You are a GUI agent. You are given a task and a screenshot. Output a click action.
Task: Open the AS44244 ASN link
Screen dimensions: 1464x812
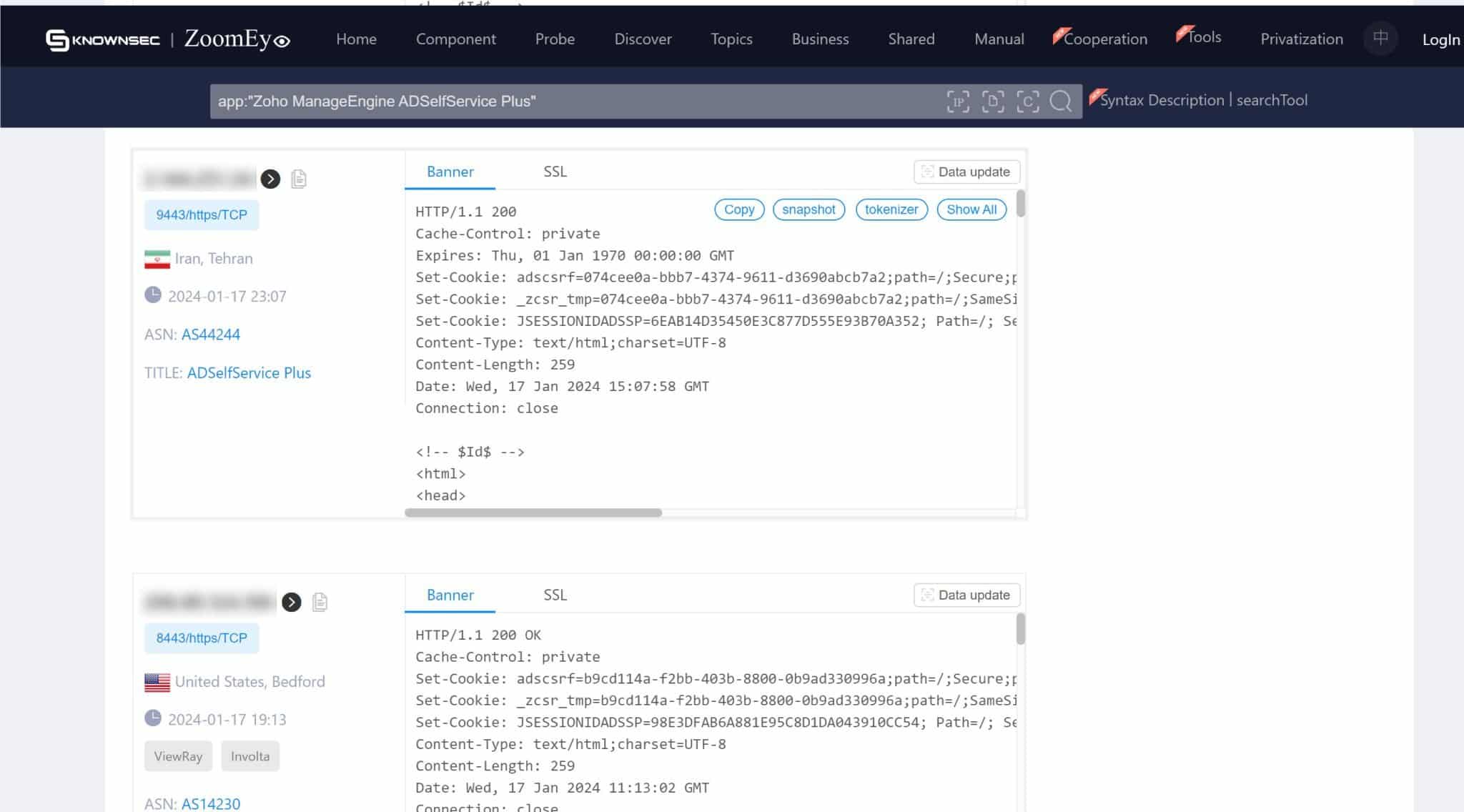(x=211, y=335)
